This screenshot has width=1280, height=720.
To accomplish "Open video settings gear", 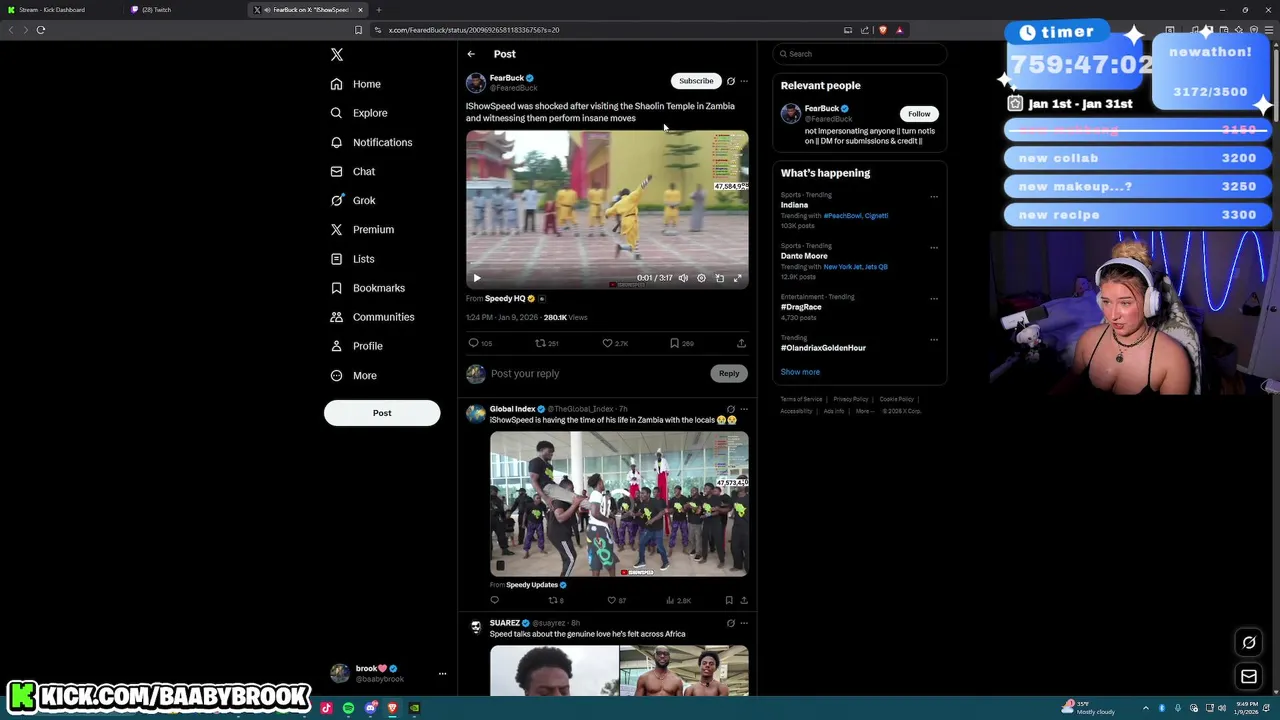I will pos(701,278).
